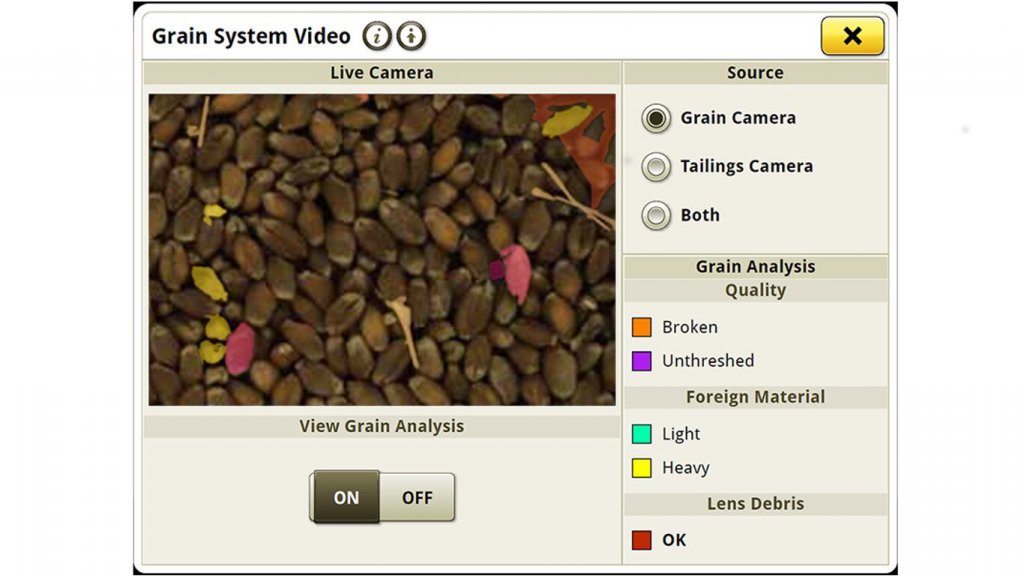This screenshot has width=1024, height=576.
Task: Select Tailings Camera as source
Action: click(x=656, y=167)
